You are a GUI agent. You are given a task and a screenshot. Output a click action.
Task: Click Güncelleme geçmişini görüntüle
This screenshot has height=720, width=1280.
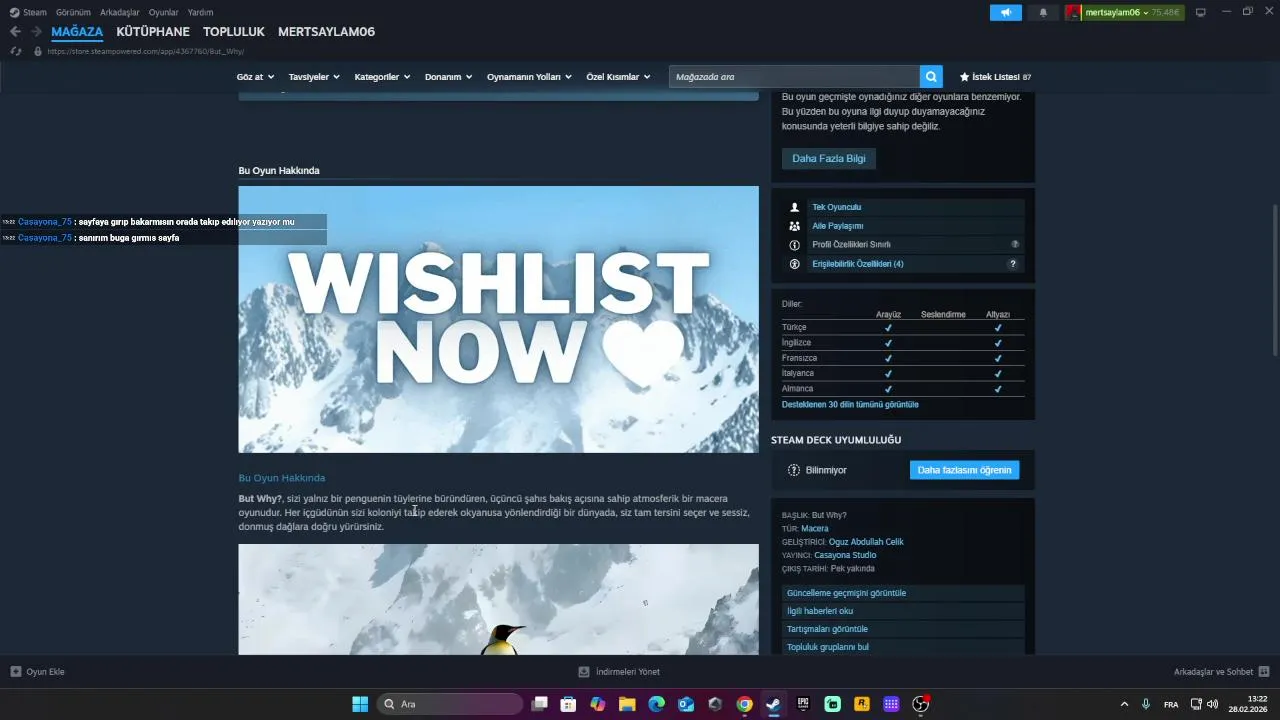[903, 593]
